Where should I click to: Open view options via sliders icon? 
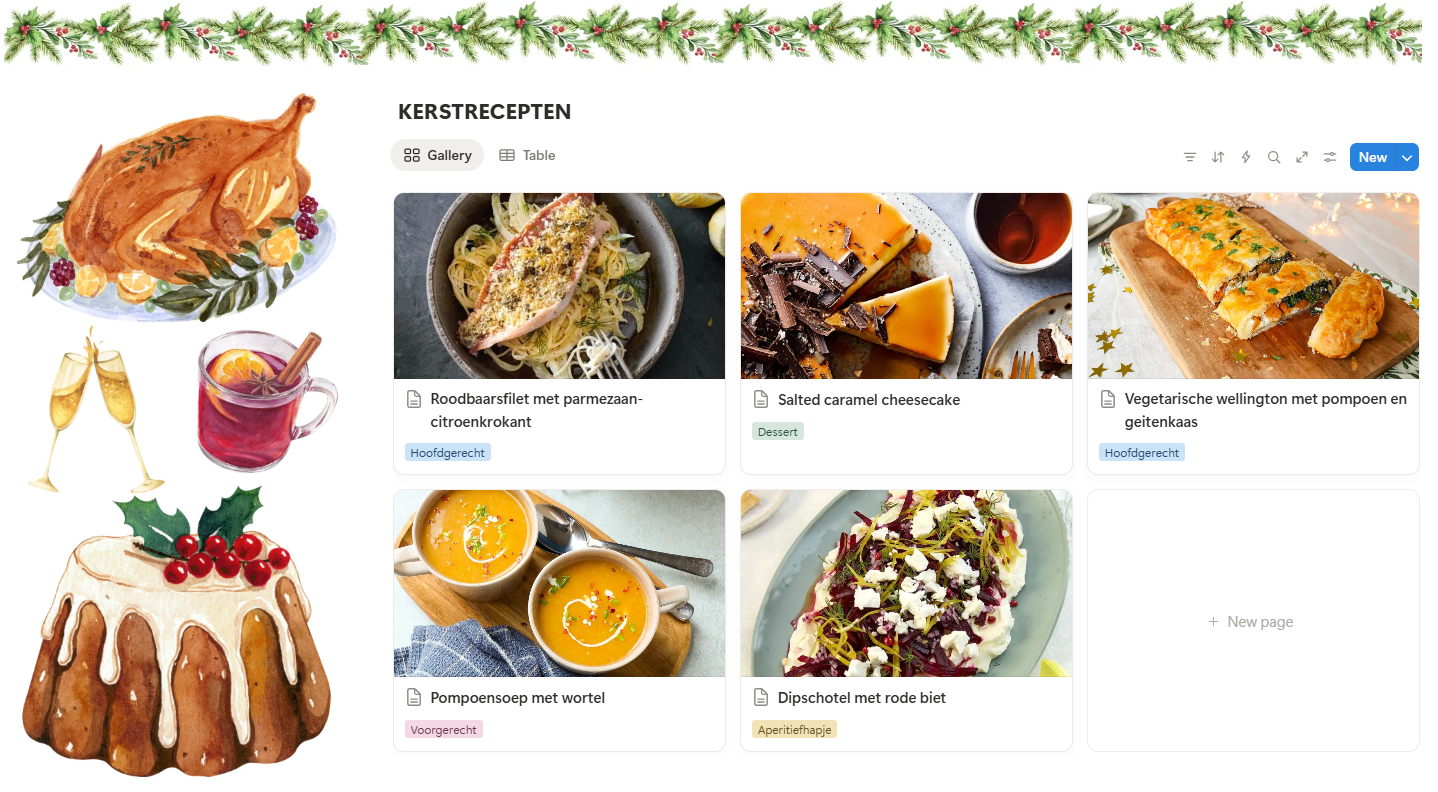click(x=1330, y=157)
